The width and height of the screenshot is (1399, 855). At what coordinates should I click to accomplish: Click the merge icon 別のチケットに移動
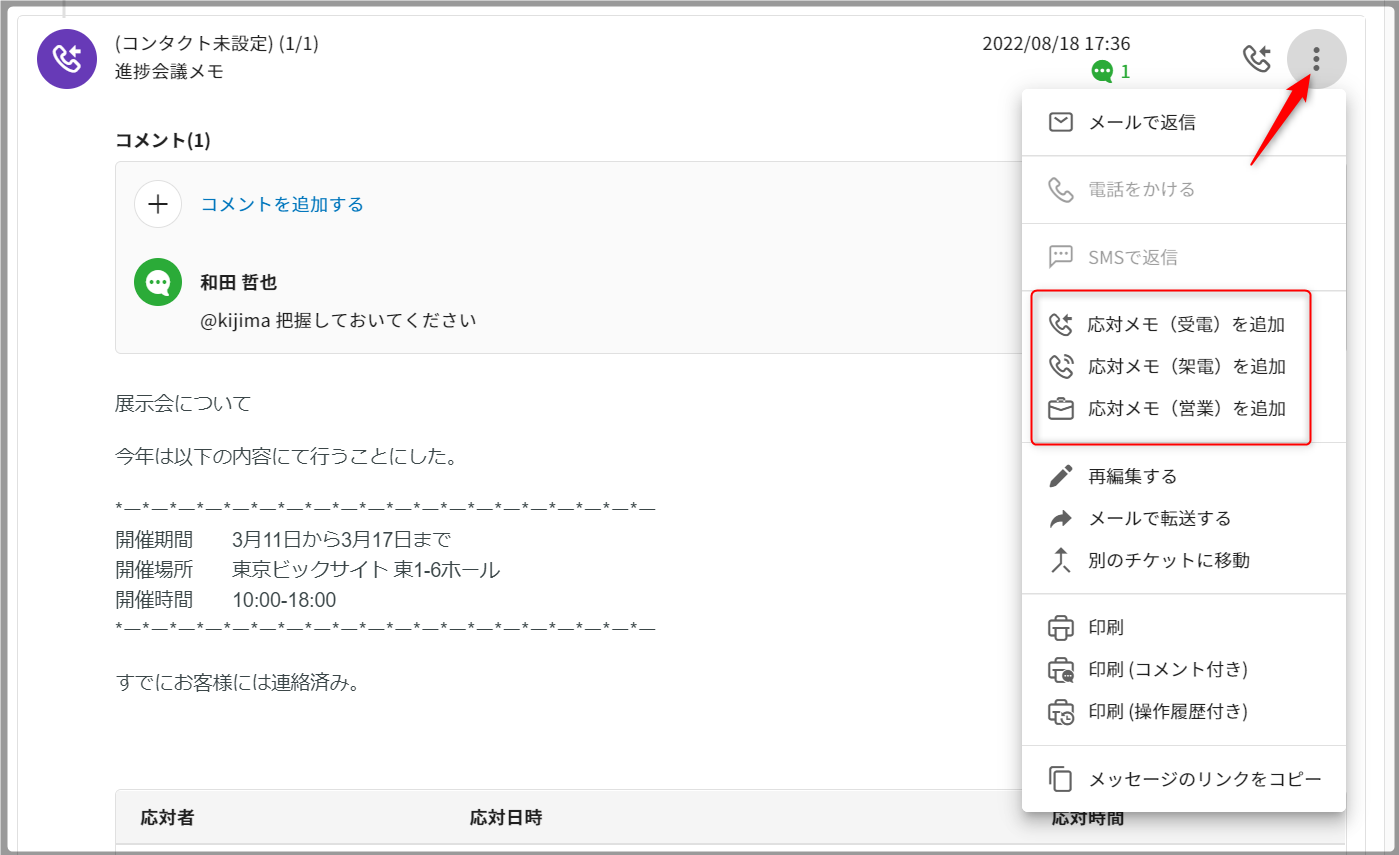pyautogui.click(x=1060, y=560)
